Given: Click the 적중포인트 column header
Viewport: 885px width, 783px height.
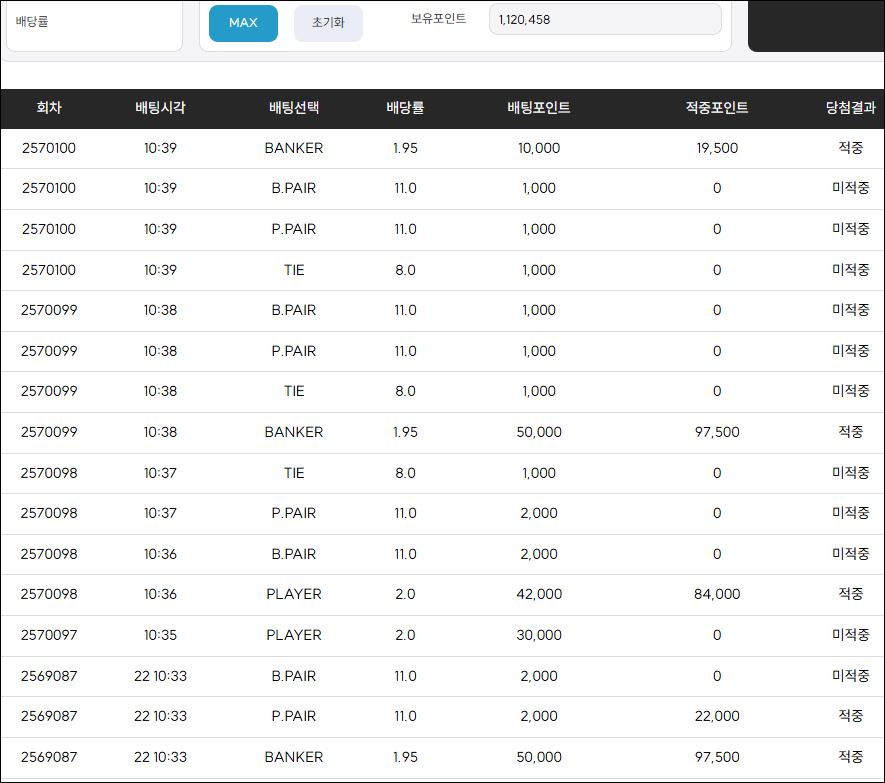Looking at the screenshot, I should [717, 108].
